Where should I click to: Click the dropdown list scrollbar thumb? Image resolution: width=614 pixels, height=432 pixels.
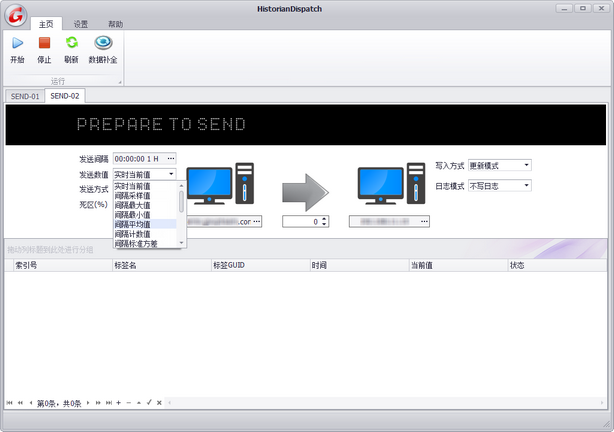(181, 201)
